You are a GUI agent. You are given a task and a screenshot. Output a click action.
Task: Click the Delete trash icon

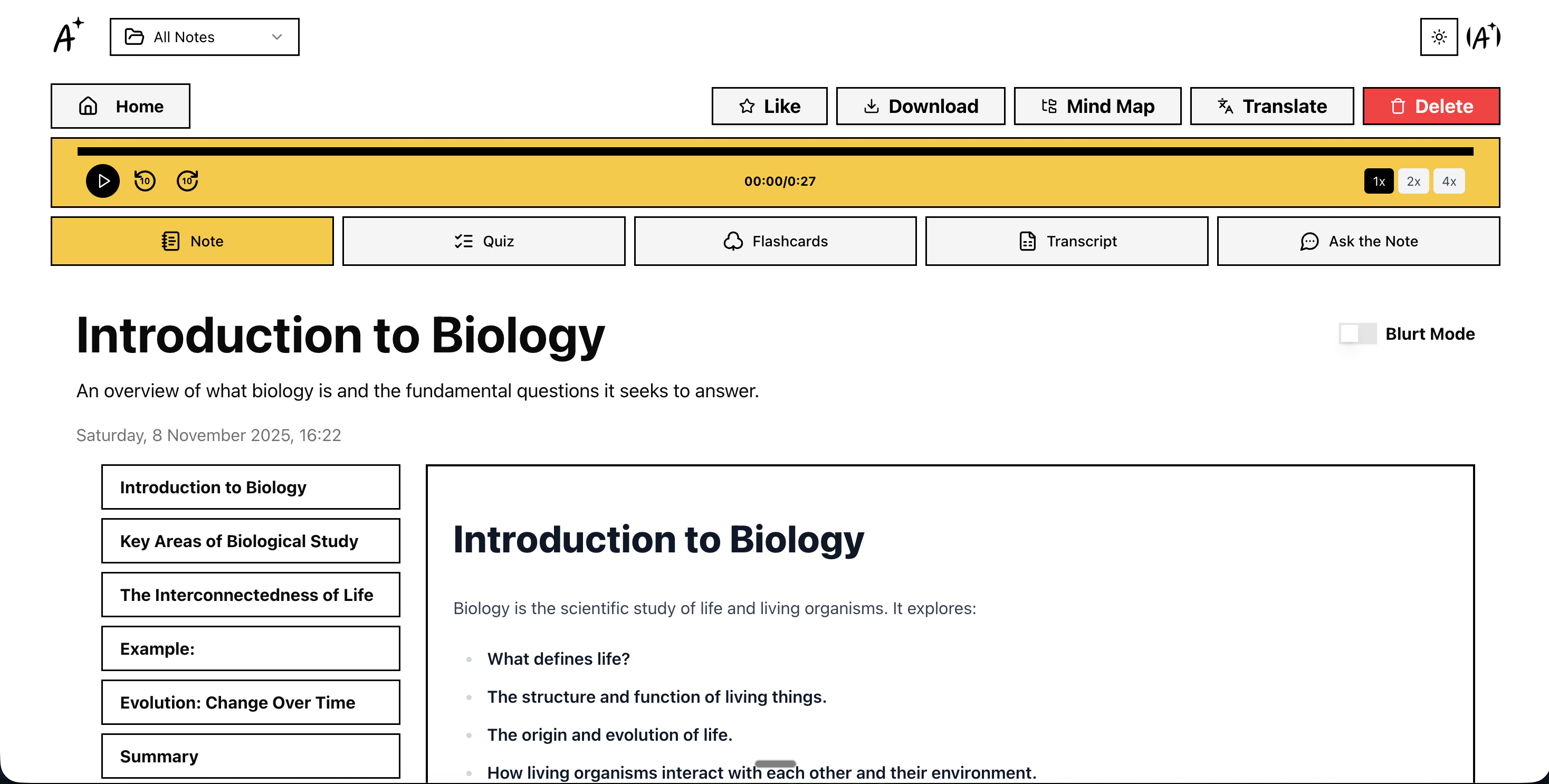pos(1398,106)
